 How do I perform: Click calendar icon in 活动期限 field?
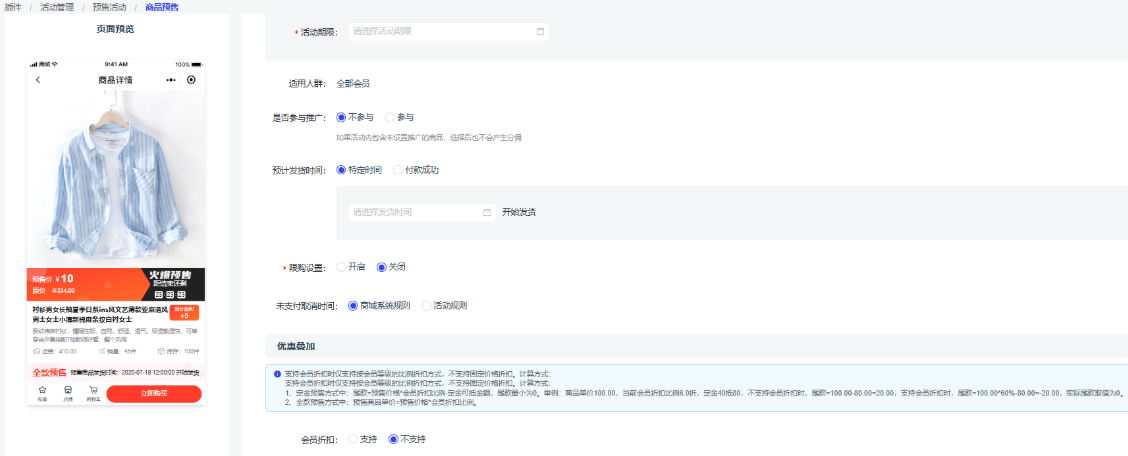[x=541, y=32]
